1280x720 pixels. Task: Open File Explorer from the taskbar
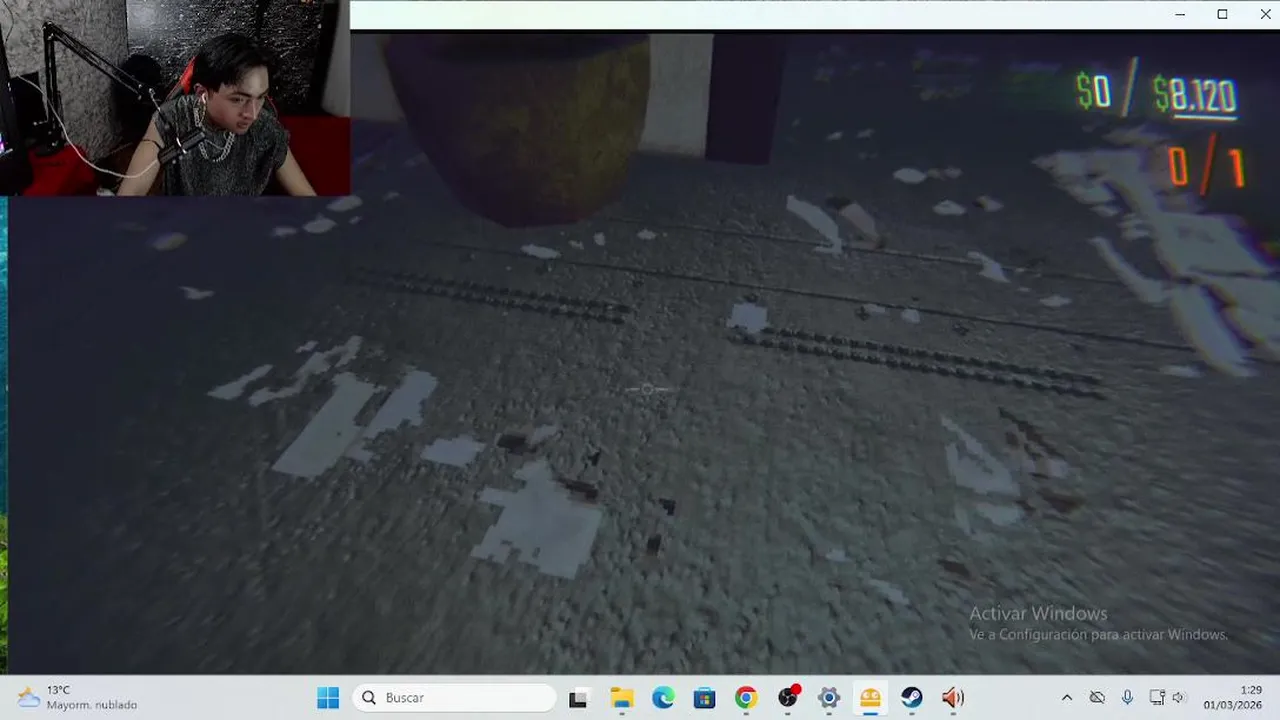click(622, 698)
